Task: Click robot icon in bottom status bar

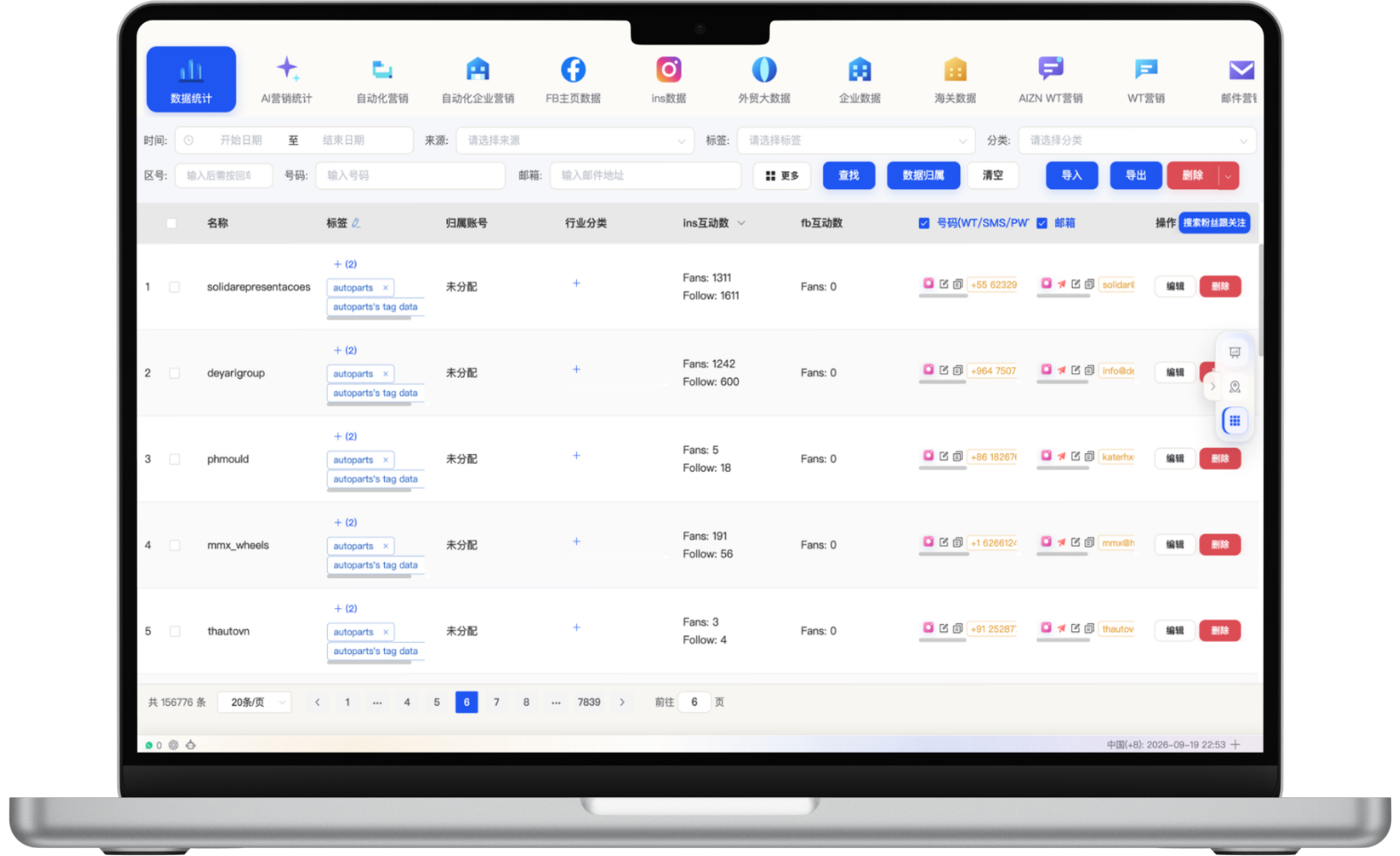Action: tap(190, 745)
